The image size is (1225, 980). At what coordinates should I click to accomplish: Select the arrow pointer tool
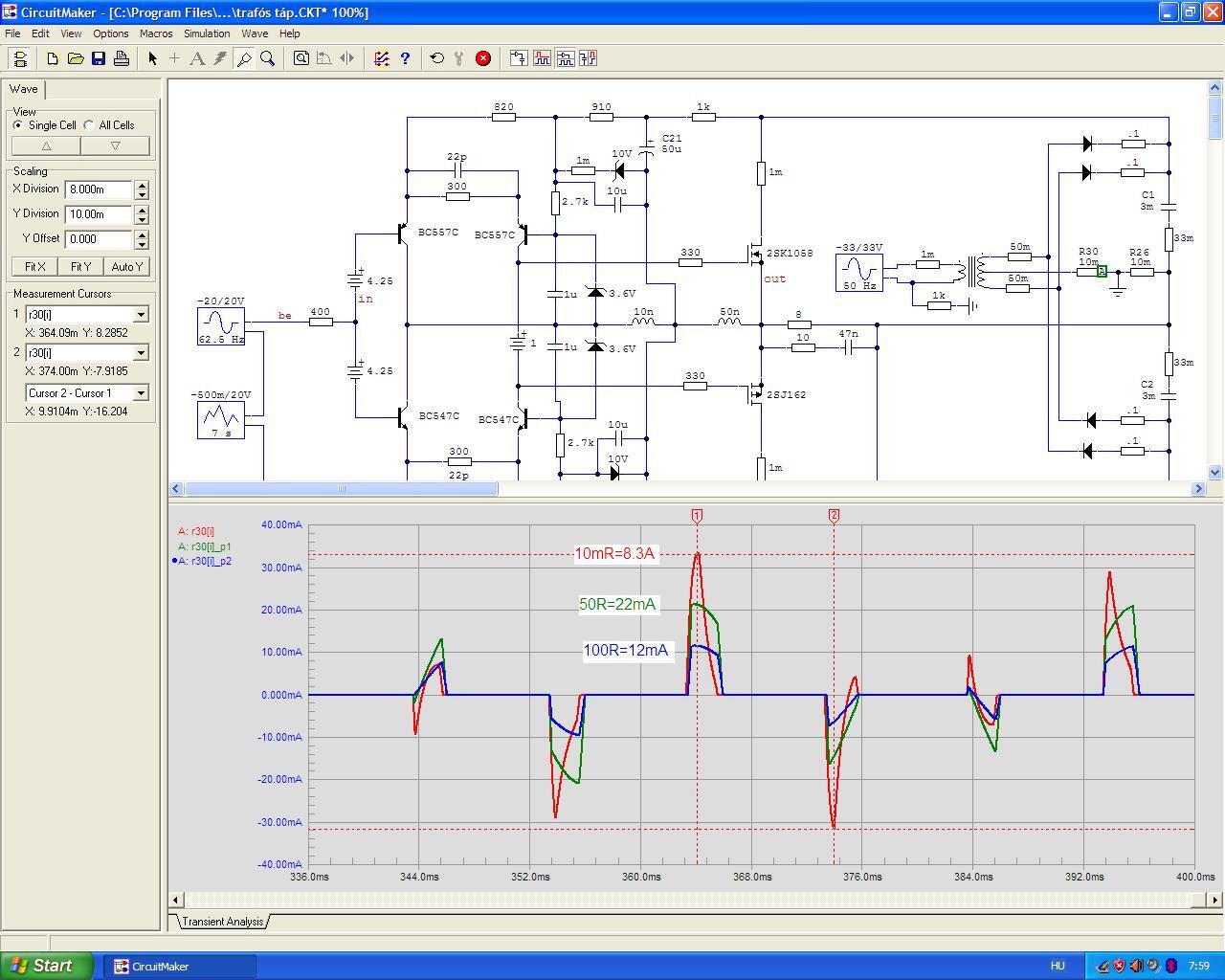click(152, 58)
